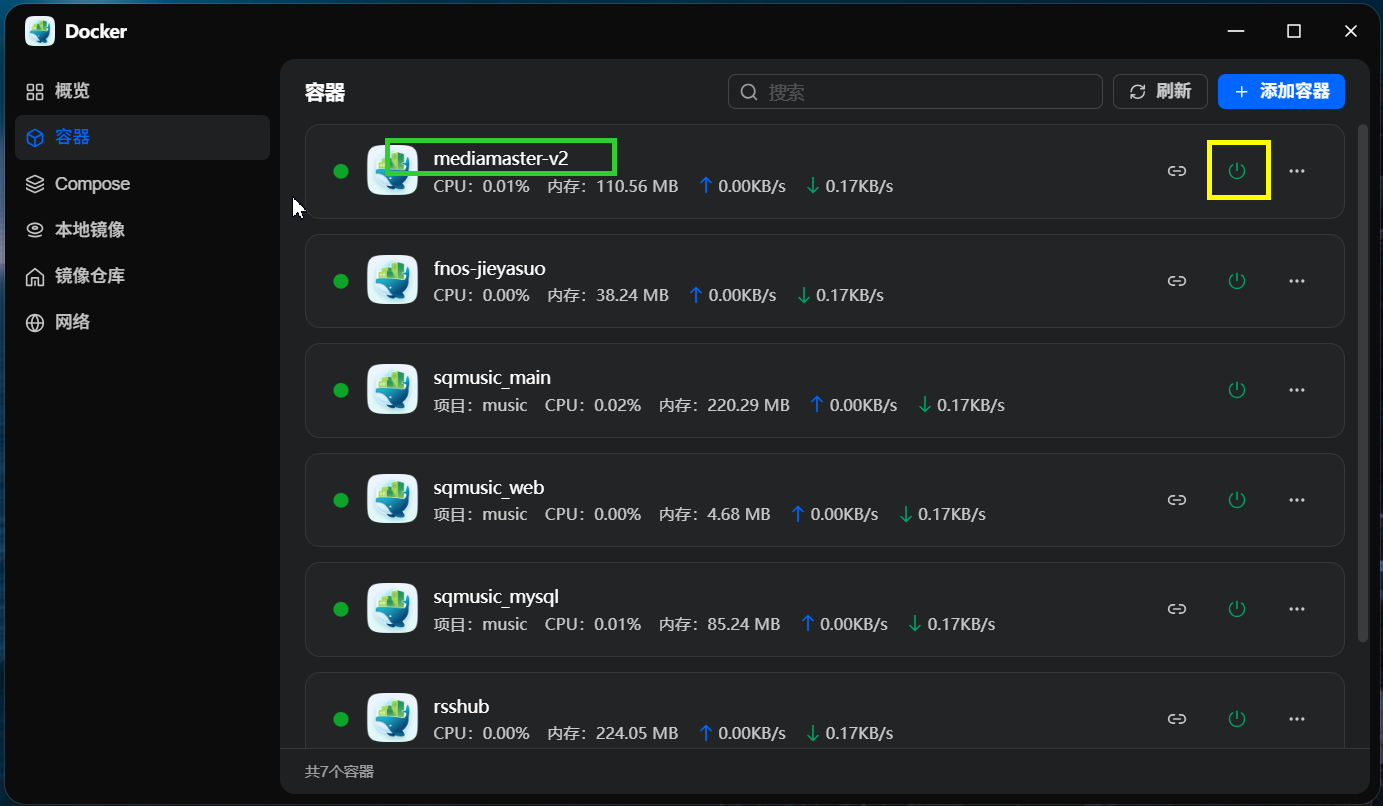Screen dimensions: 1383x806
Task: Click the rsshub container image icon
Action: 392,717
